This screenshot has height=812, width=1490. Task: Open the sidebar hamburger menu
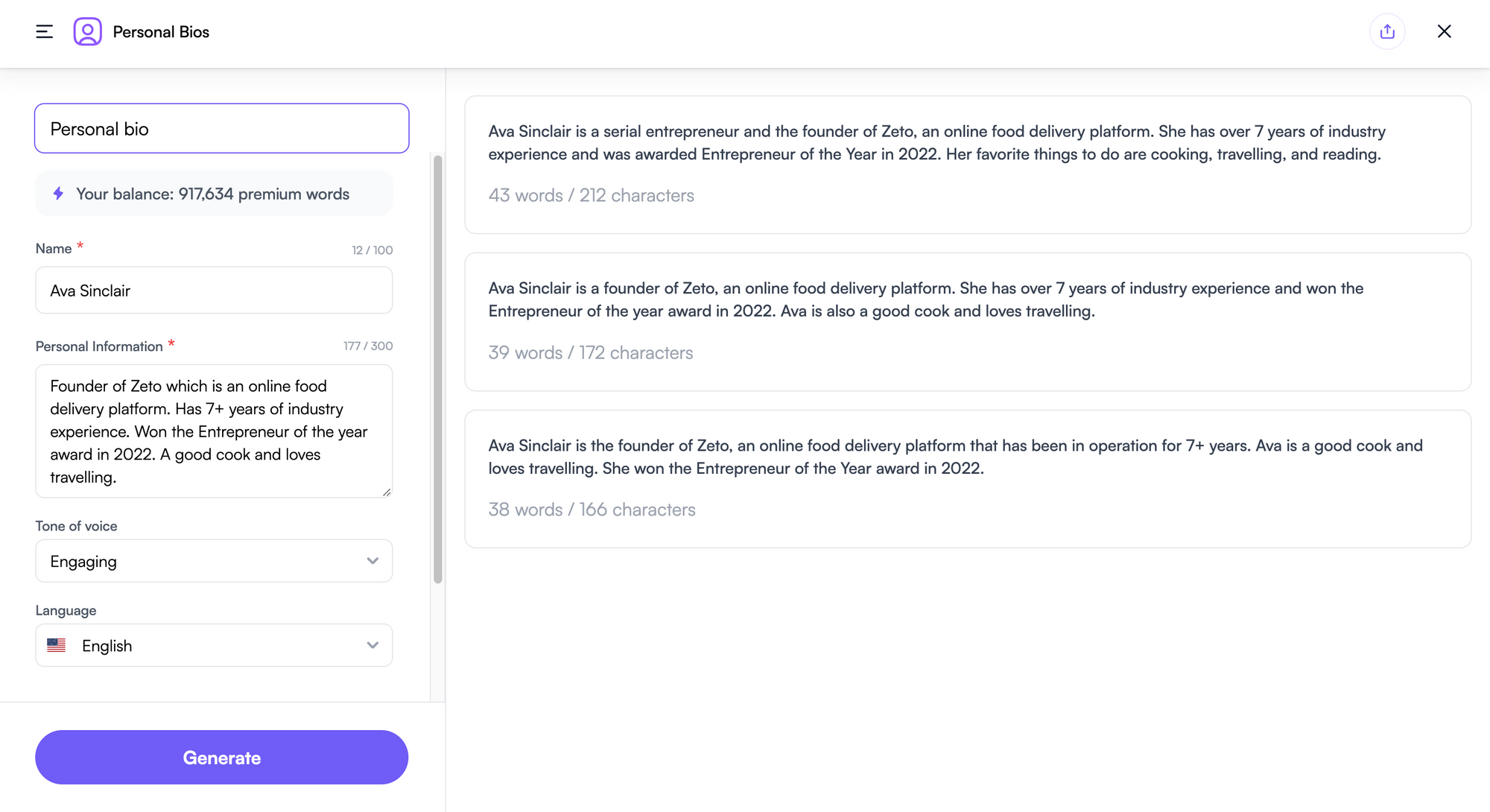44,31
